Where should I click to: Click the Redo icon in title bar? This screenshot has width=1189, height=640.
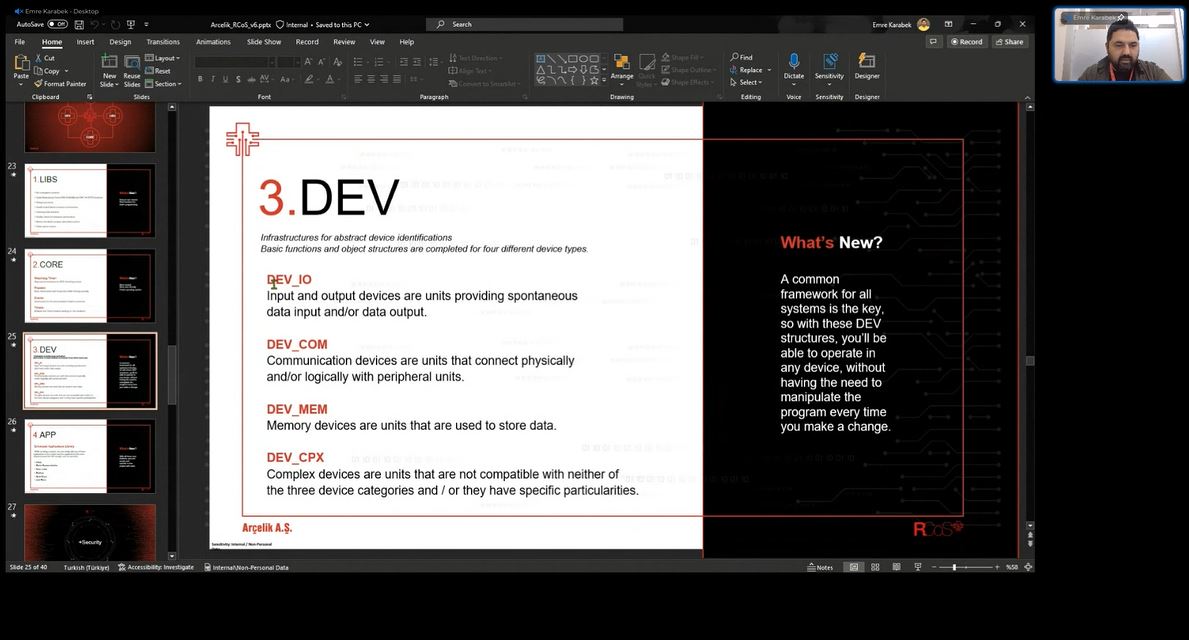click(x=115, y=24)
